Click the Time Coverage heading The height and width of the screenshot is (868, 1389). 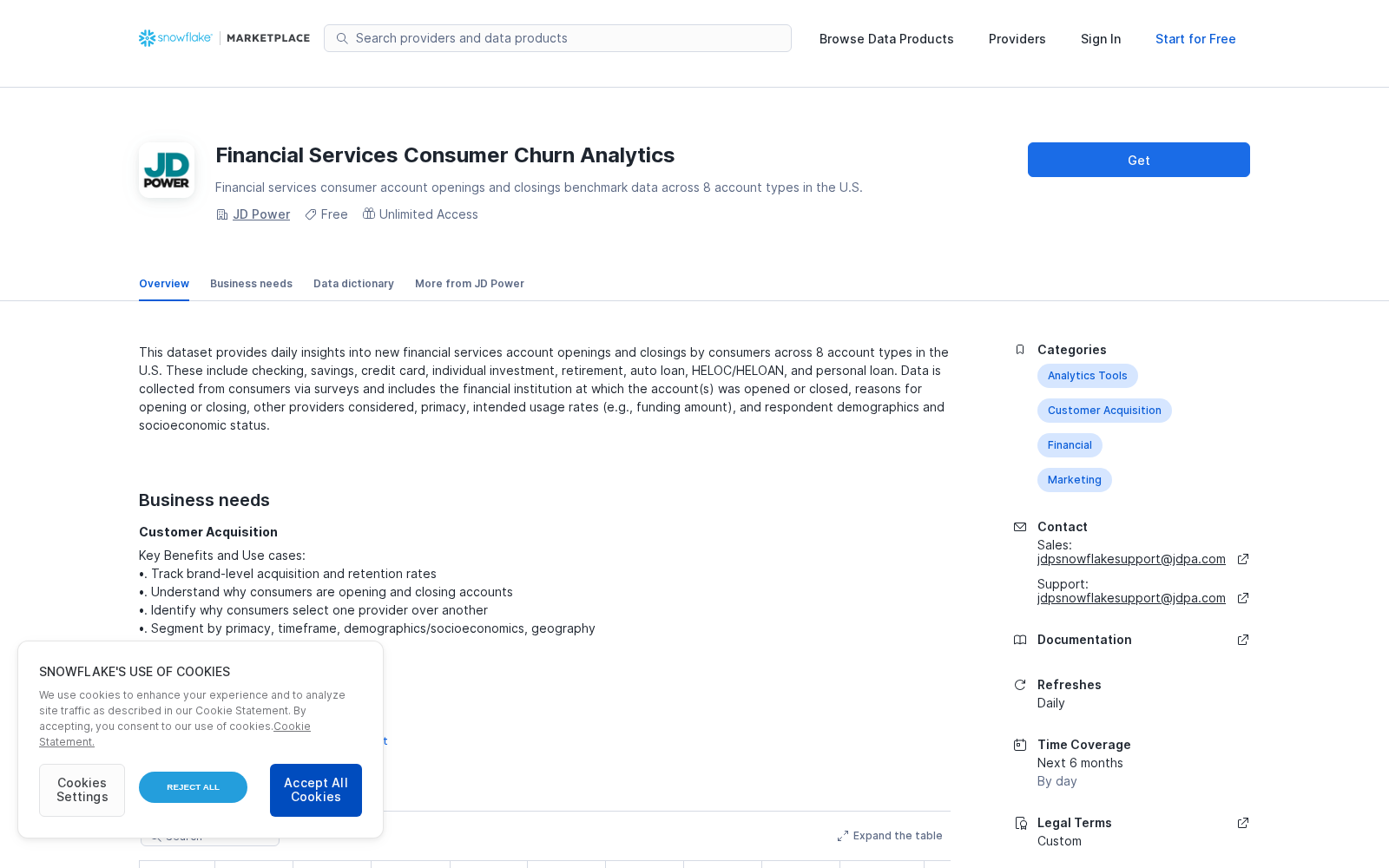(x=1084, y=745)
